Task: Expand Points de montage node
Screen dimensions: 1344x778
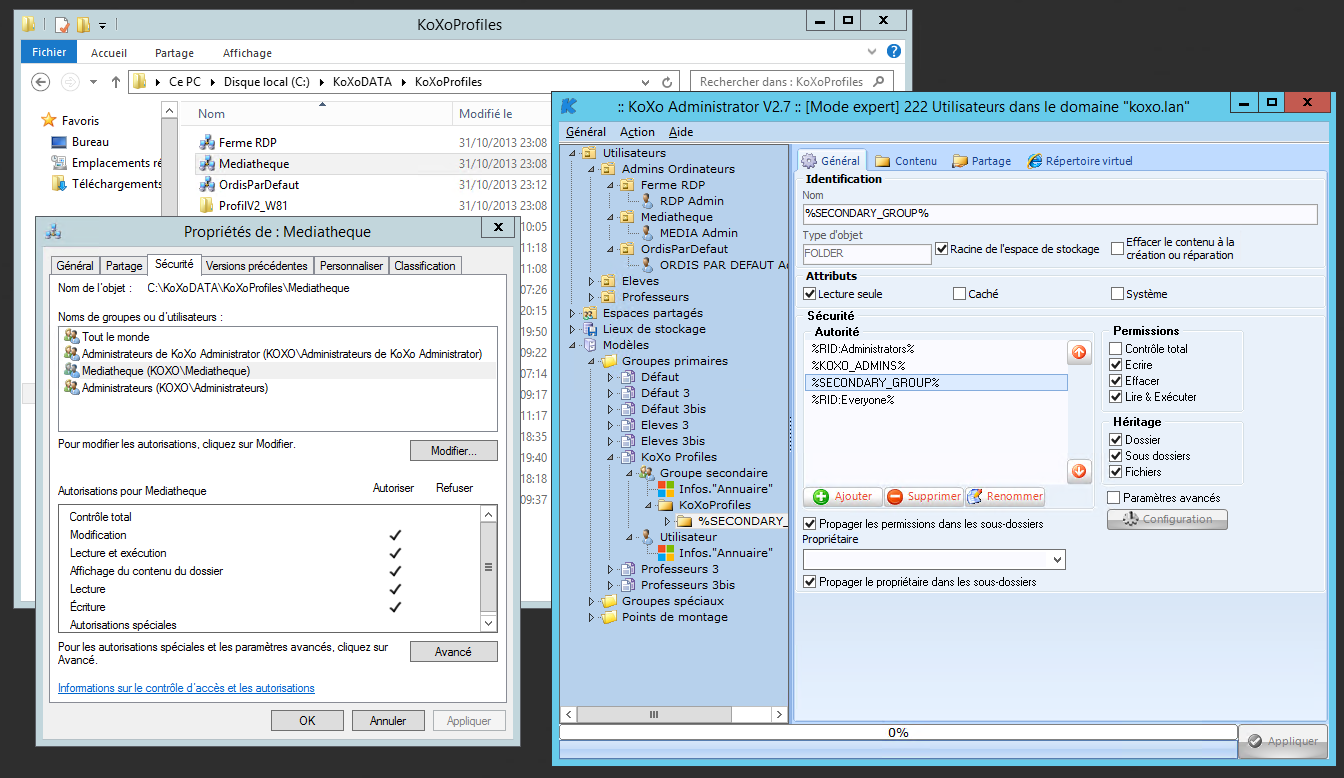Action: (x=592, y=617)
